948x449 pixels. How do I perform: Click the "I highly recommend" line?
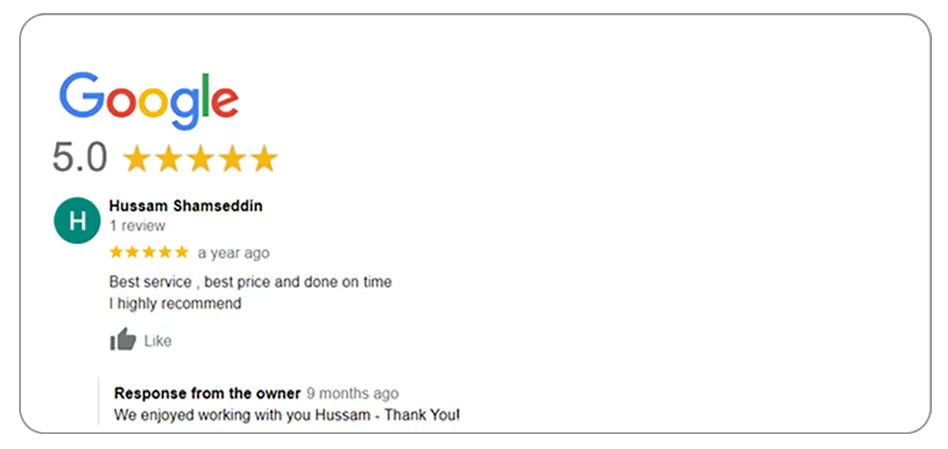(175, 303)
